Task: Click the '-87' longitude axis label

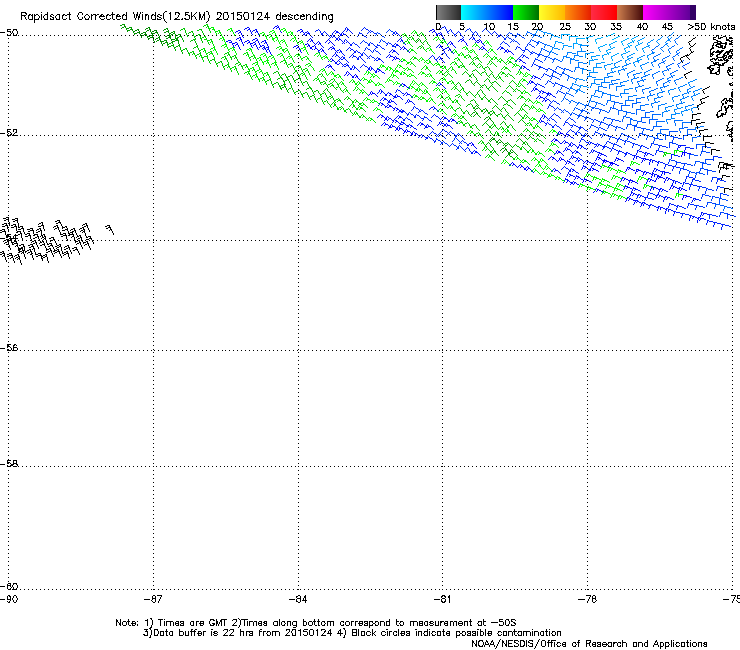Action: pos(153,599)
